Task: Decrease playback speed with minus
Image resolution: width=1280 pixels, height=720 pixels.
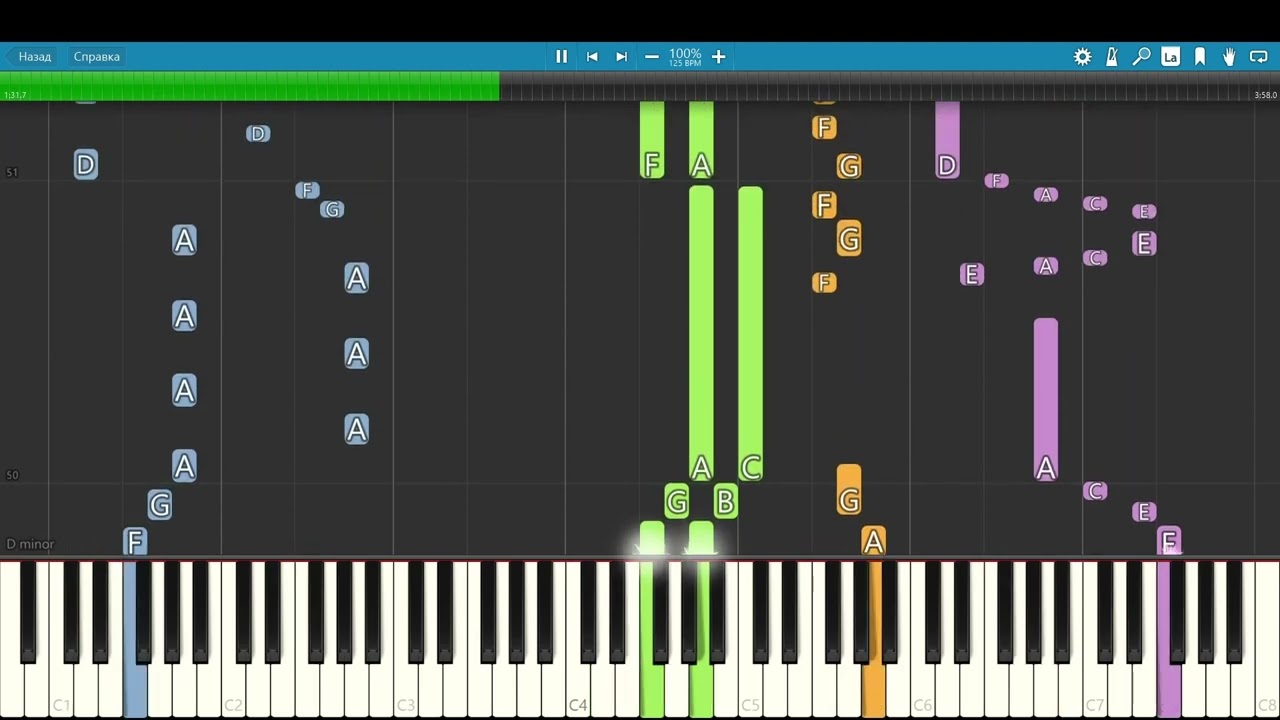Action: (x=652, y=57)
